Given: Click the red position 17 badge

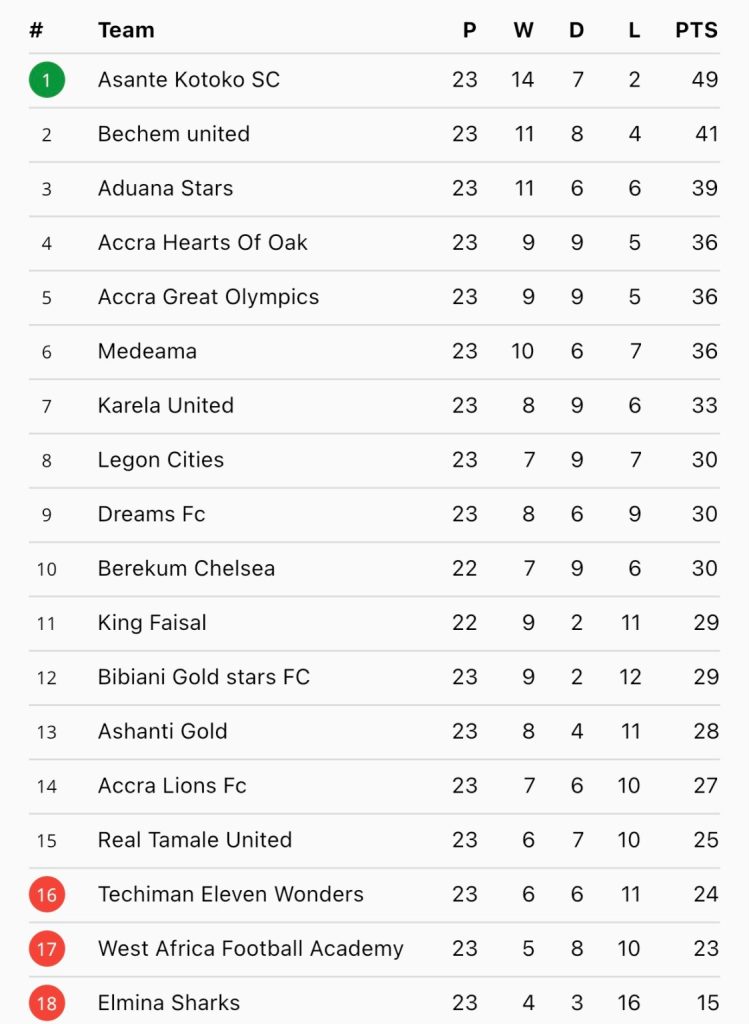Looking at the screenshot, I should 47,948.
